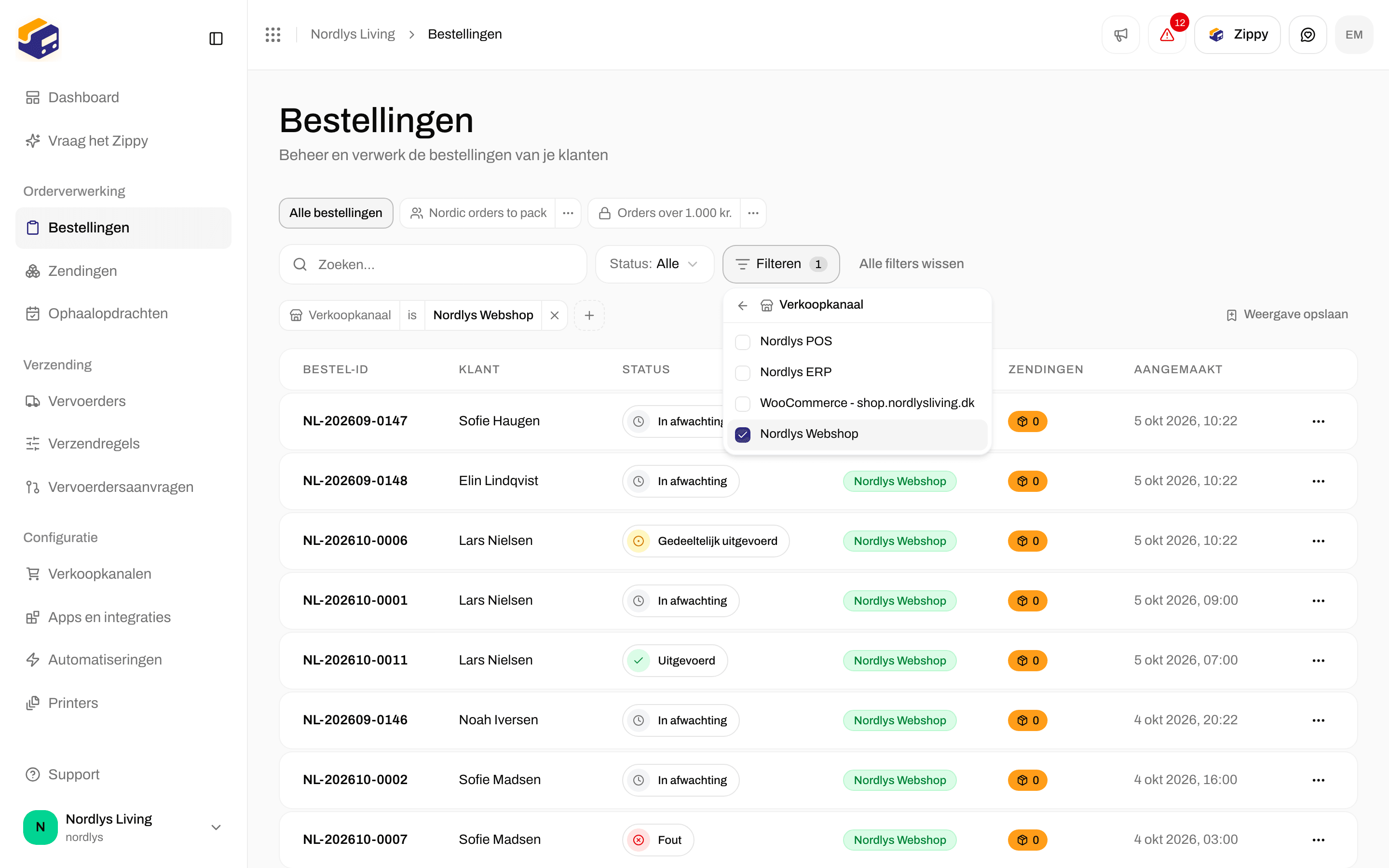Open the chat support icon
1389x868 pixels.
pyautogui.click(x=1307, y=34)
